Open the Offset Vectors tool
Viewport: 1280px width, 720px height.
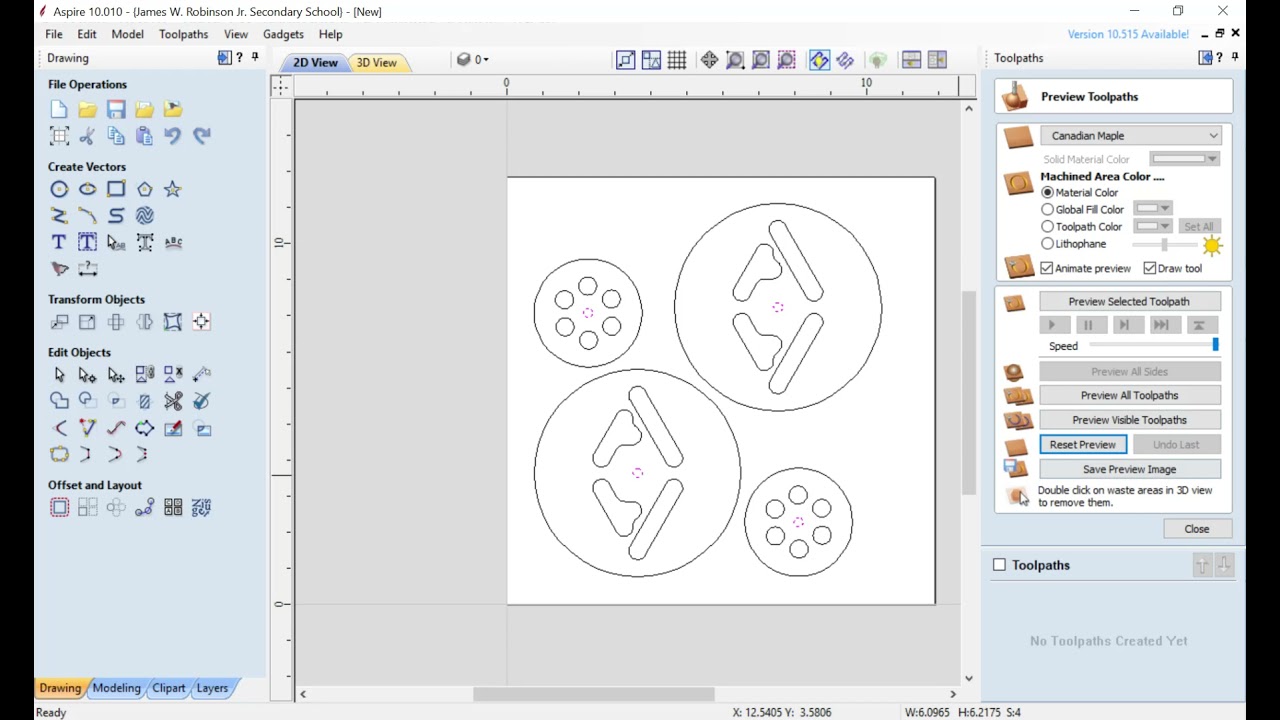pyautogui.click(x=59, y=508)
